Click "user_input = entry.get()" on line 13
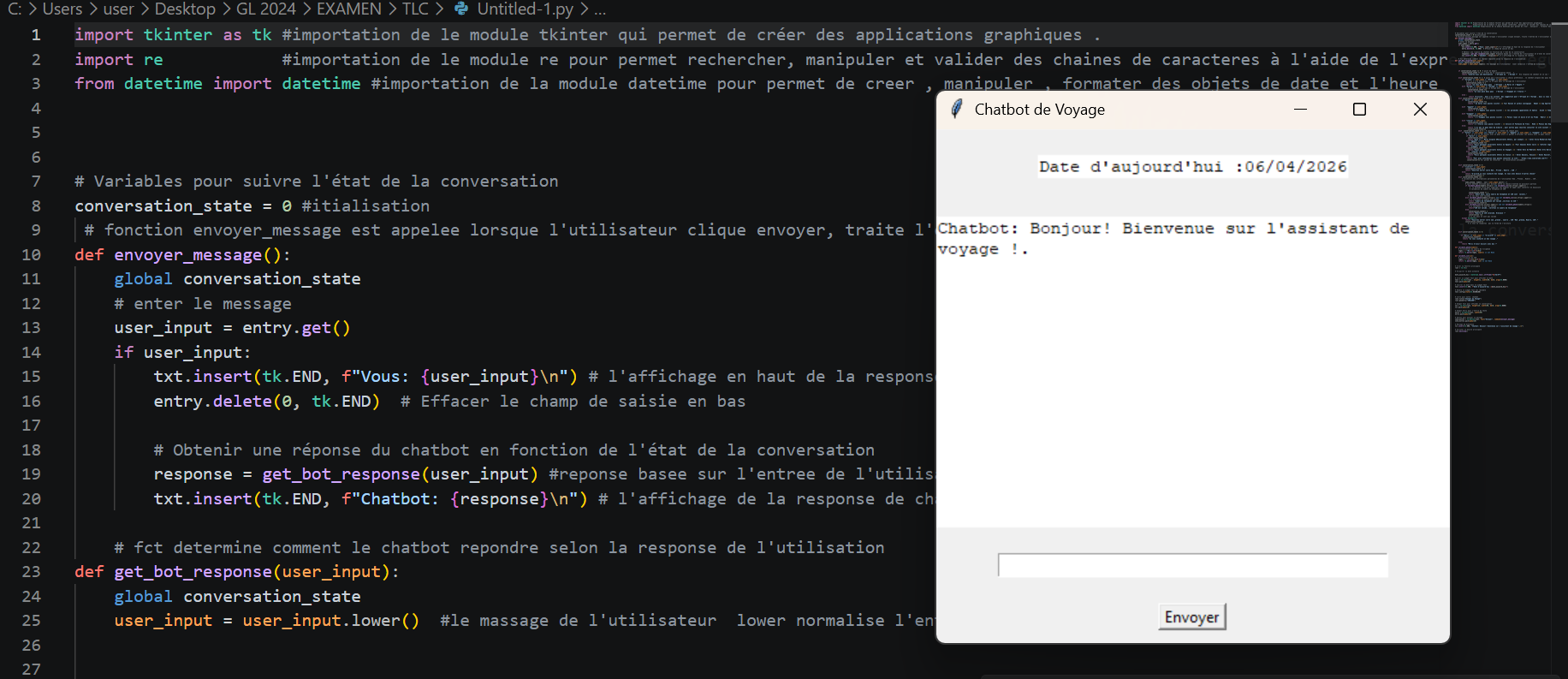This screenshot has height=679, width=1568. pyautogui.click(x=233, y=328)
